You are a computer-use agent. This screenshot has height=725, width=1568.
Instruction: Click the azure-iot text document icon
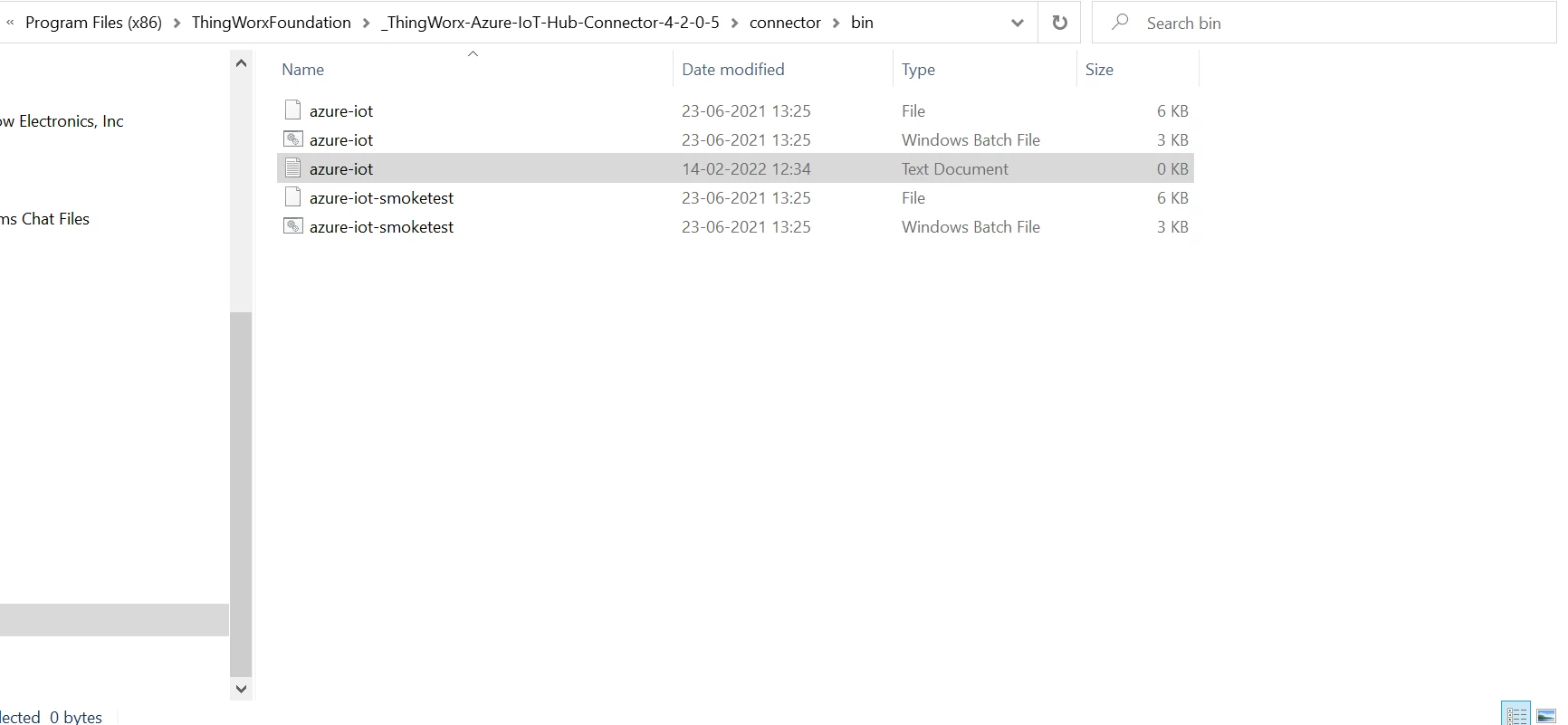point(292,167)
